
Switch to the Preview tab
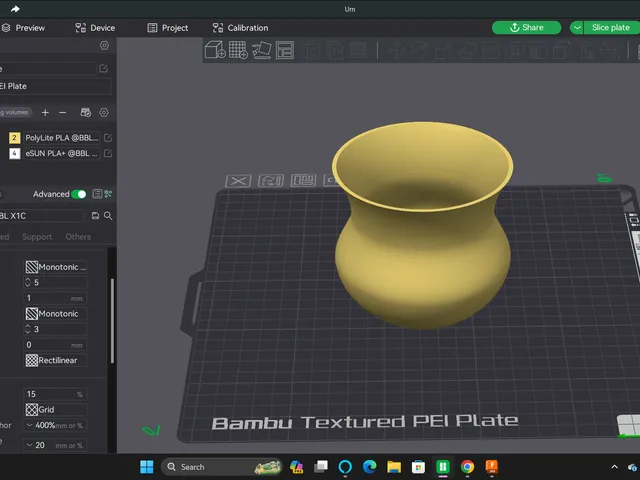[x=23, y=28]
